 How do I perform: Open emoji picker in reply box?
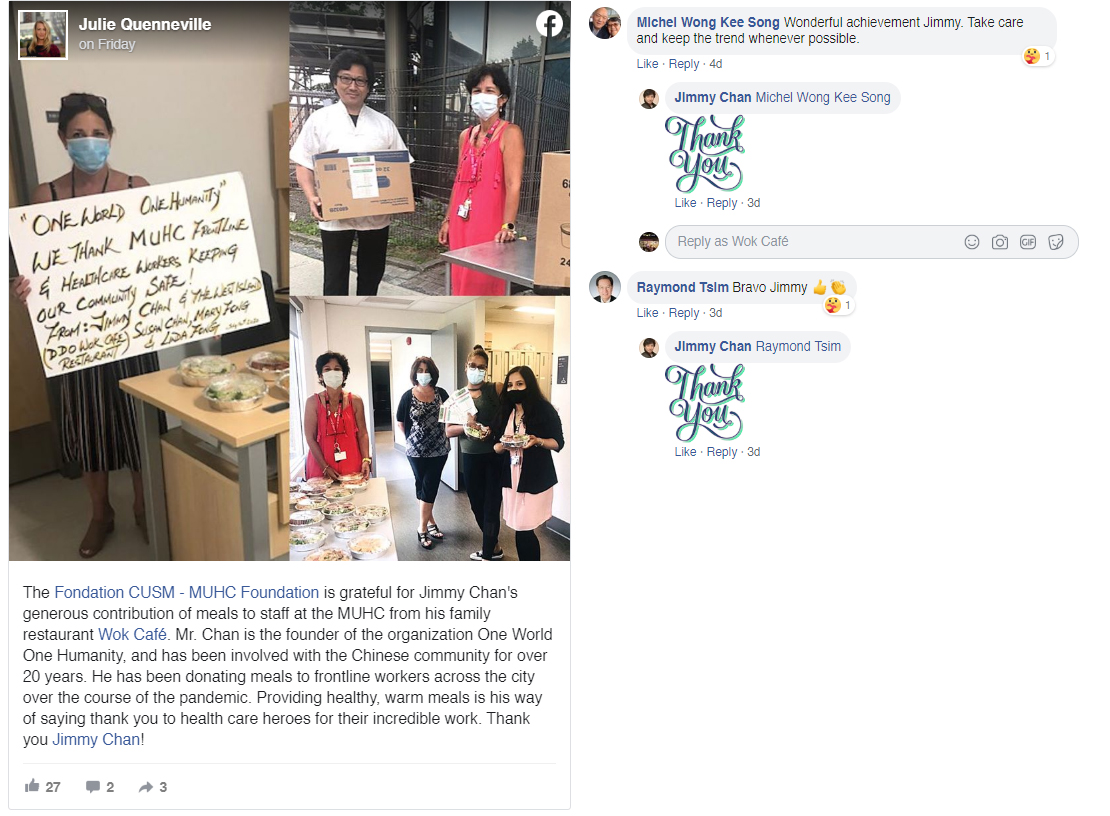971,242
